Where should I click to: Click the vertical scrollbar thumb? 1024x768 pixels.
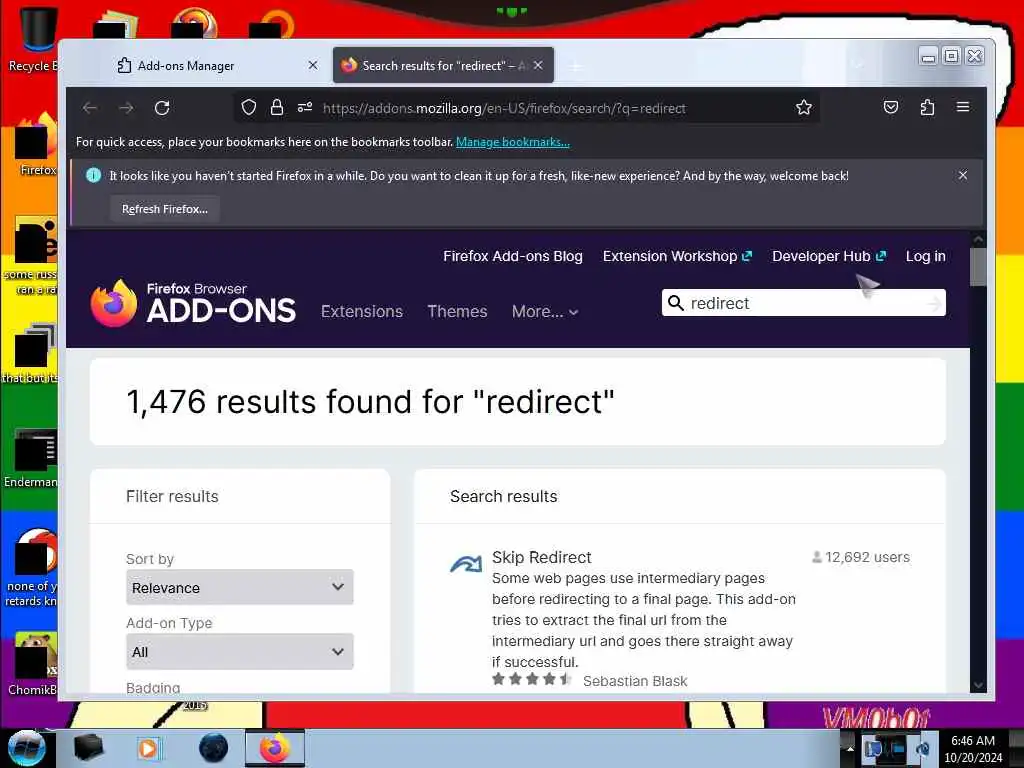click(978, 267)
